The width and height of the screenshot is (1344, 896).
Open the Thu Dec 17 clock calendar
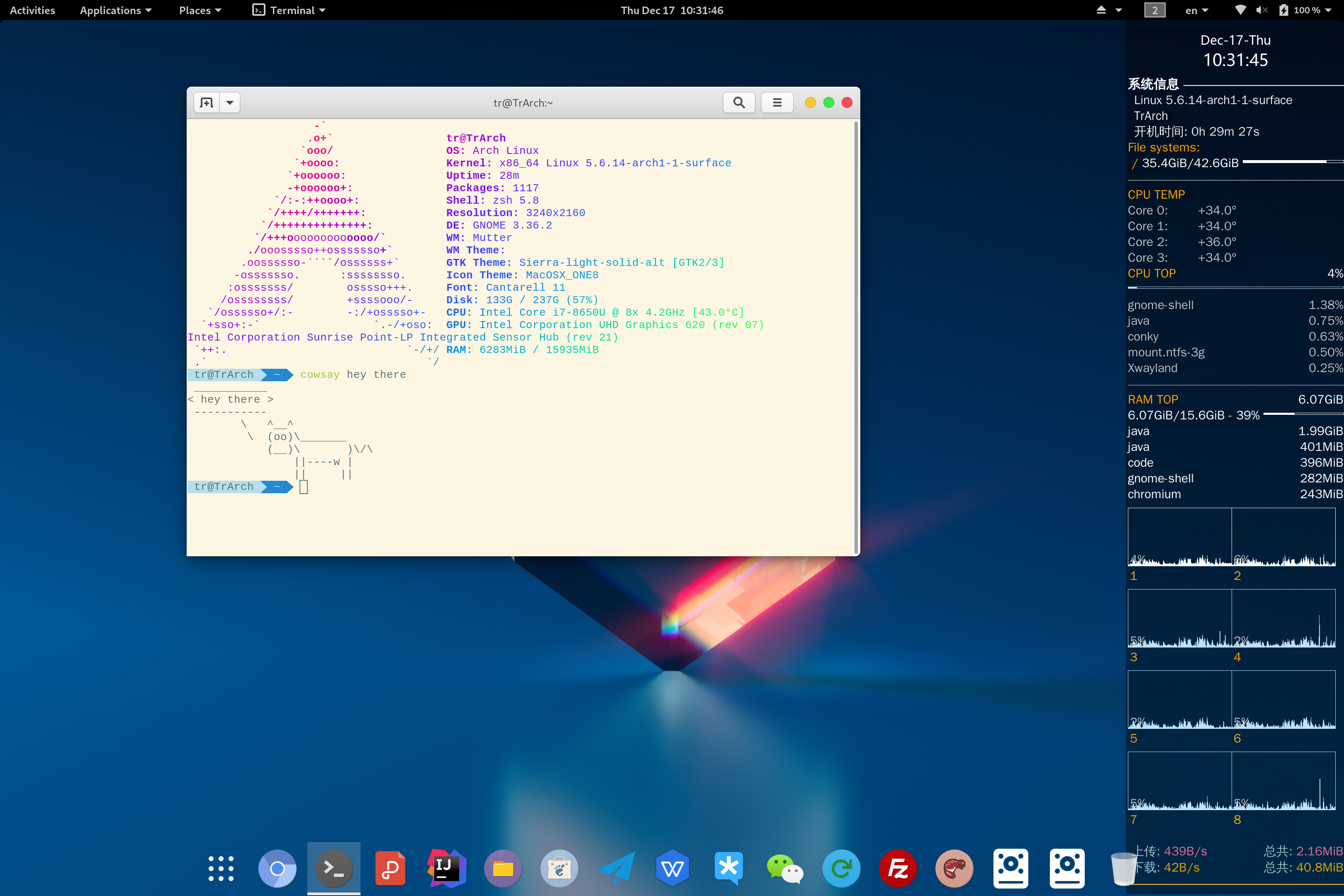pos(672,10)
